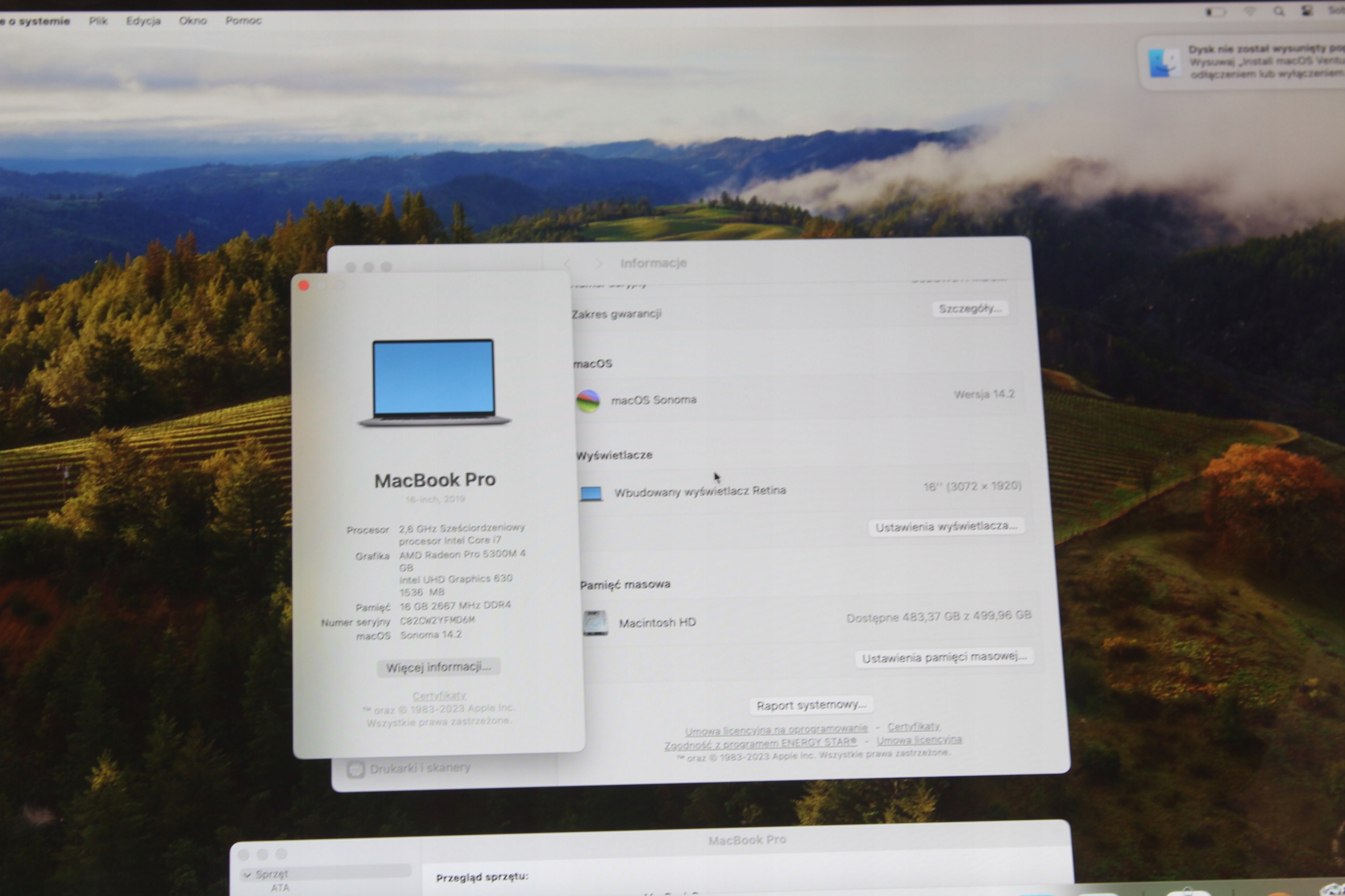
Task: Open the ENERGY STAR compliance link
Action: click(760, 744)
